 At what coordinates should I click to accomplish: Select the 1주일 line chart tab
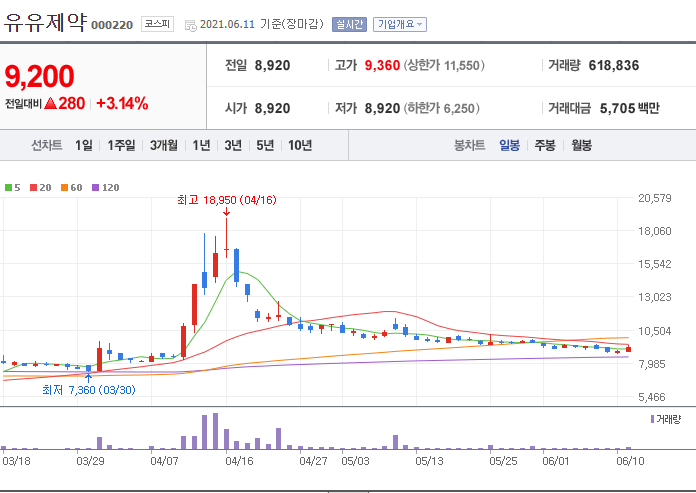click(121, 145)
